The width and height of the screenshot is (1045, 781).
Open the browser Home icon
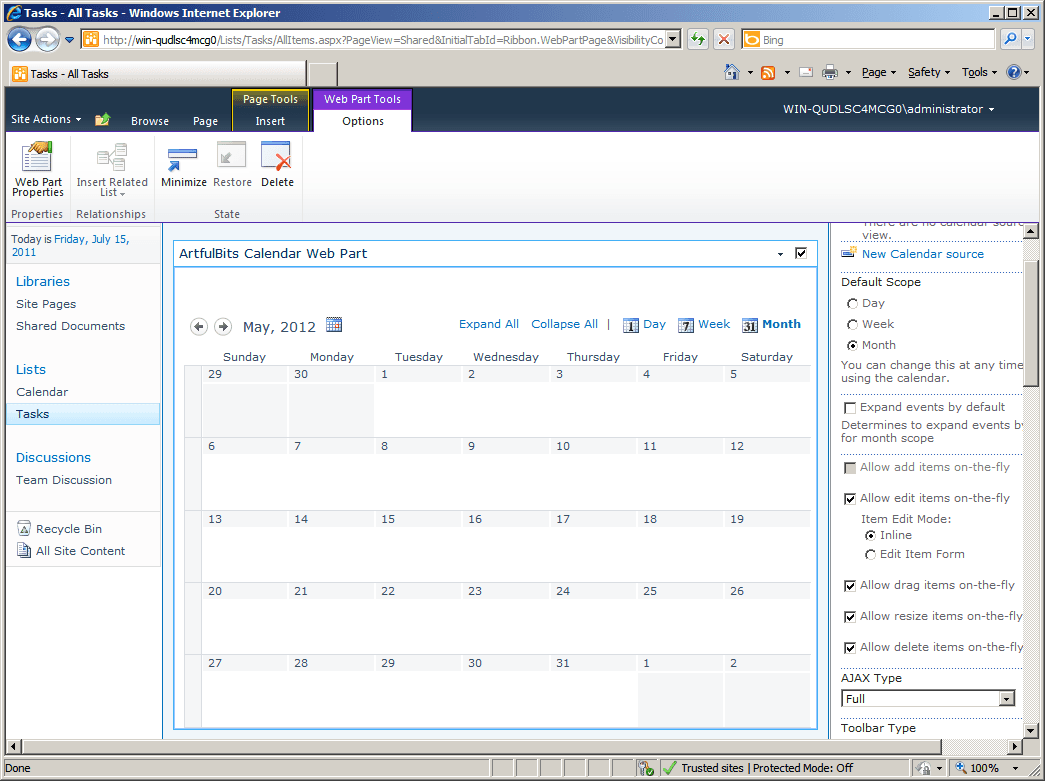click(x=731, y=72)
